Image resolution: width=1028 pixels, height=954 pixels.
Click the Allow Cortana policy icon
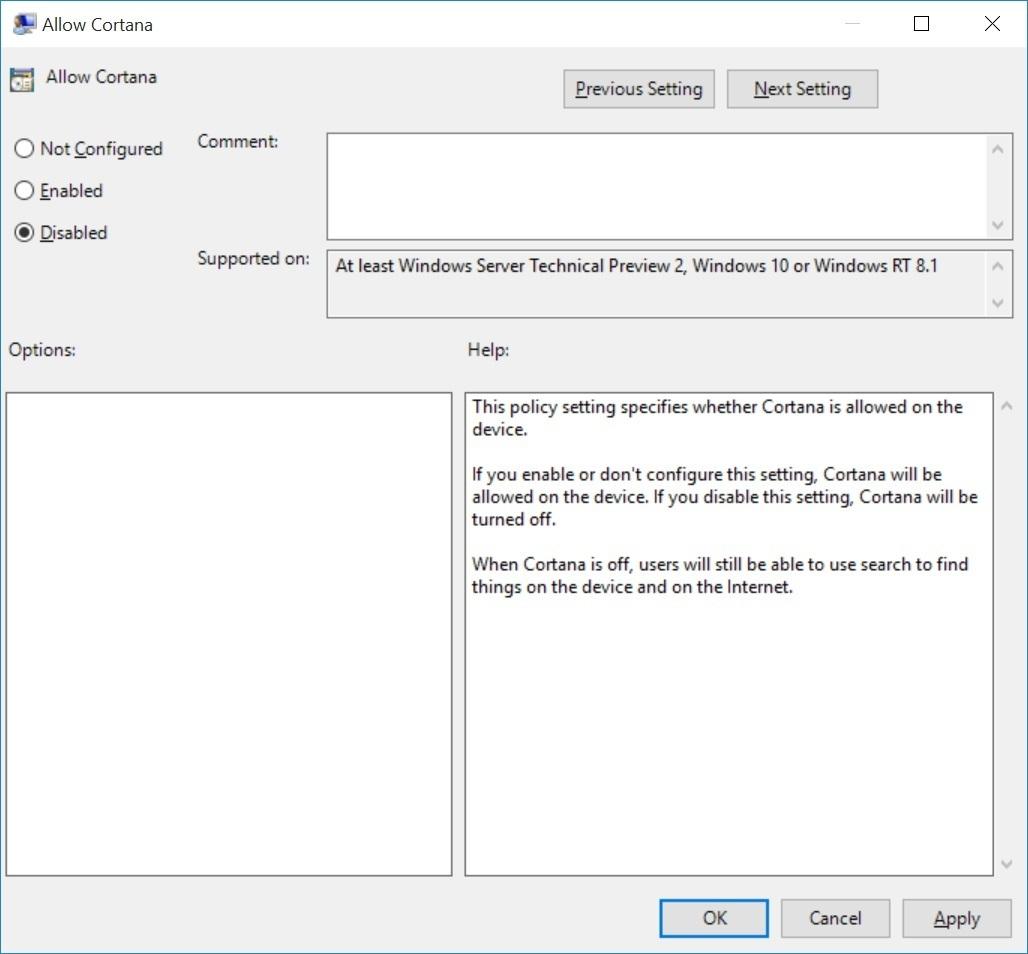point(22,79)
